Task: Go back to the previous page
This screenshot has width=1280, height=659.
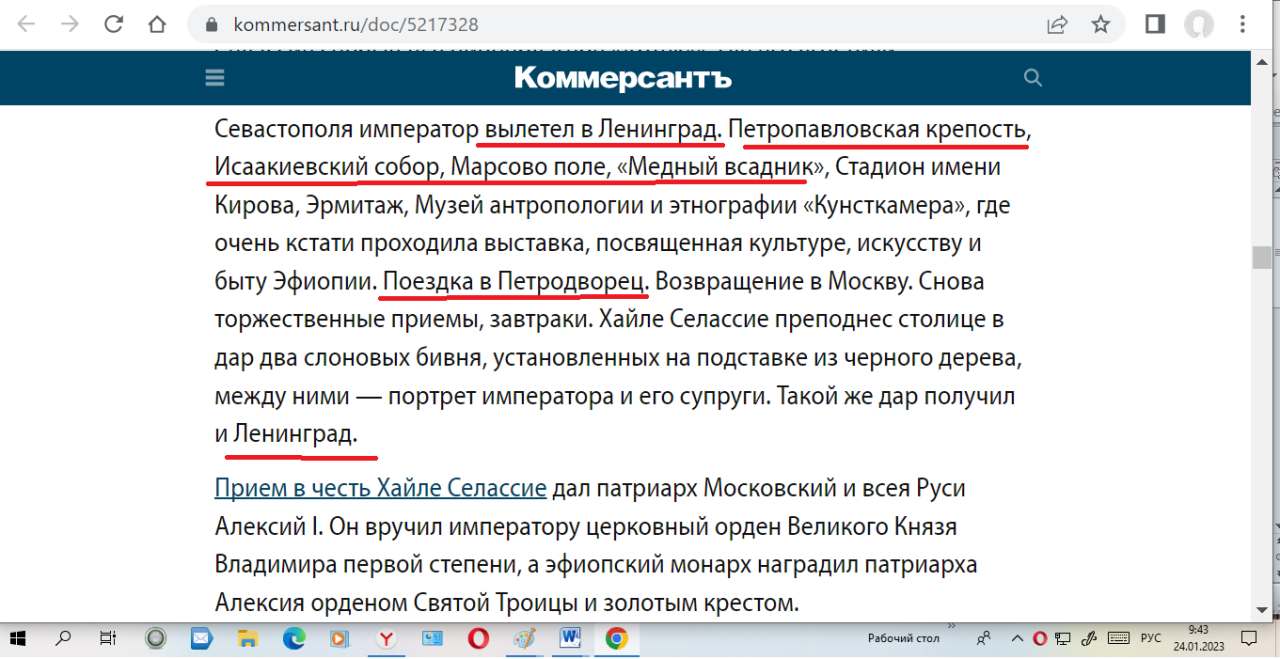Action: (x=26, y=24)
